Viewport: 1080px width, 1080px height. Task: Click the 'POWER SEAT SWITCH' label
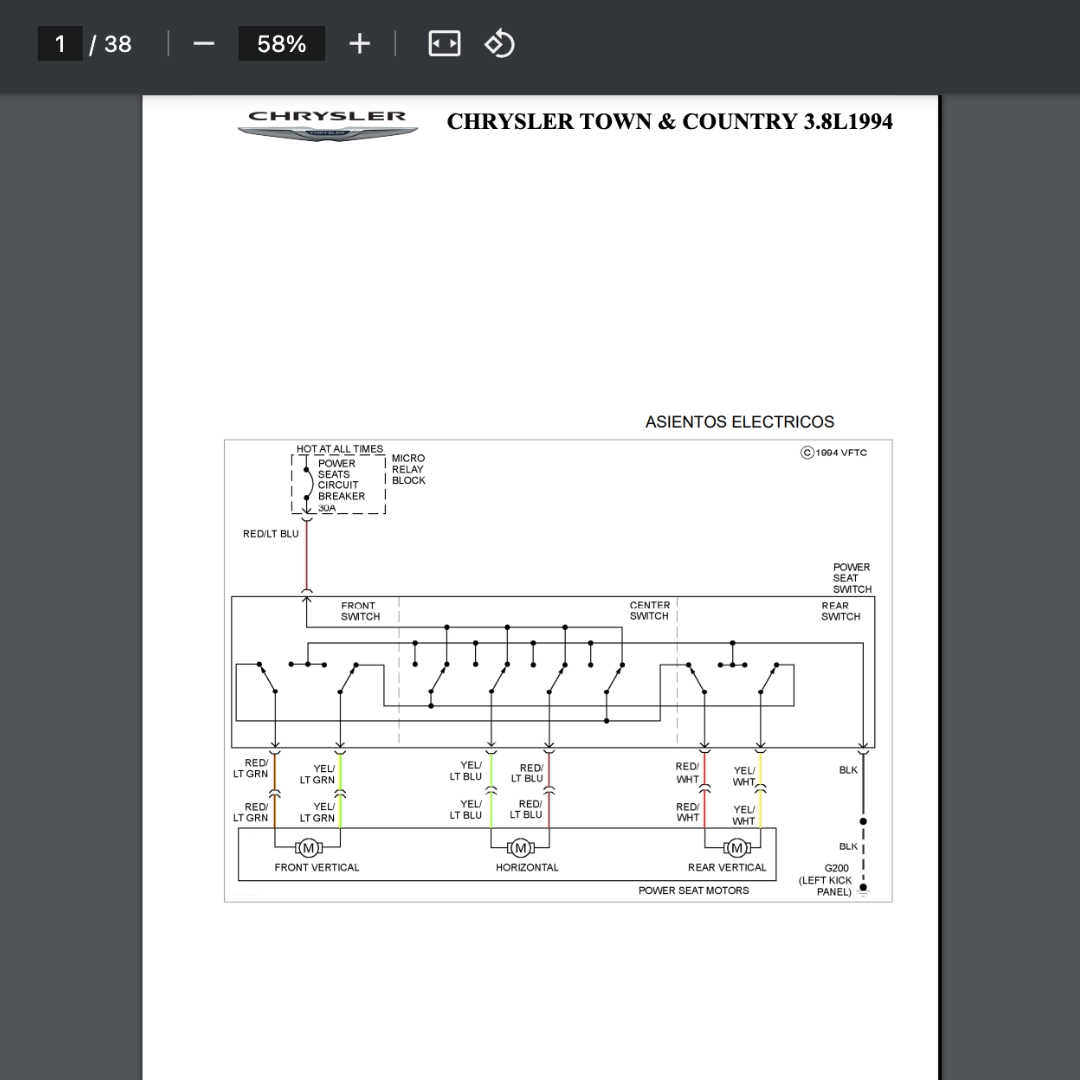coord(852,578)
